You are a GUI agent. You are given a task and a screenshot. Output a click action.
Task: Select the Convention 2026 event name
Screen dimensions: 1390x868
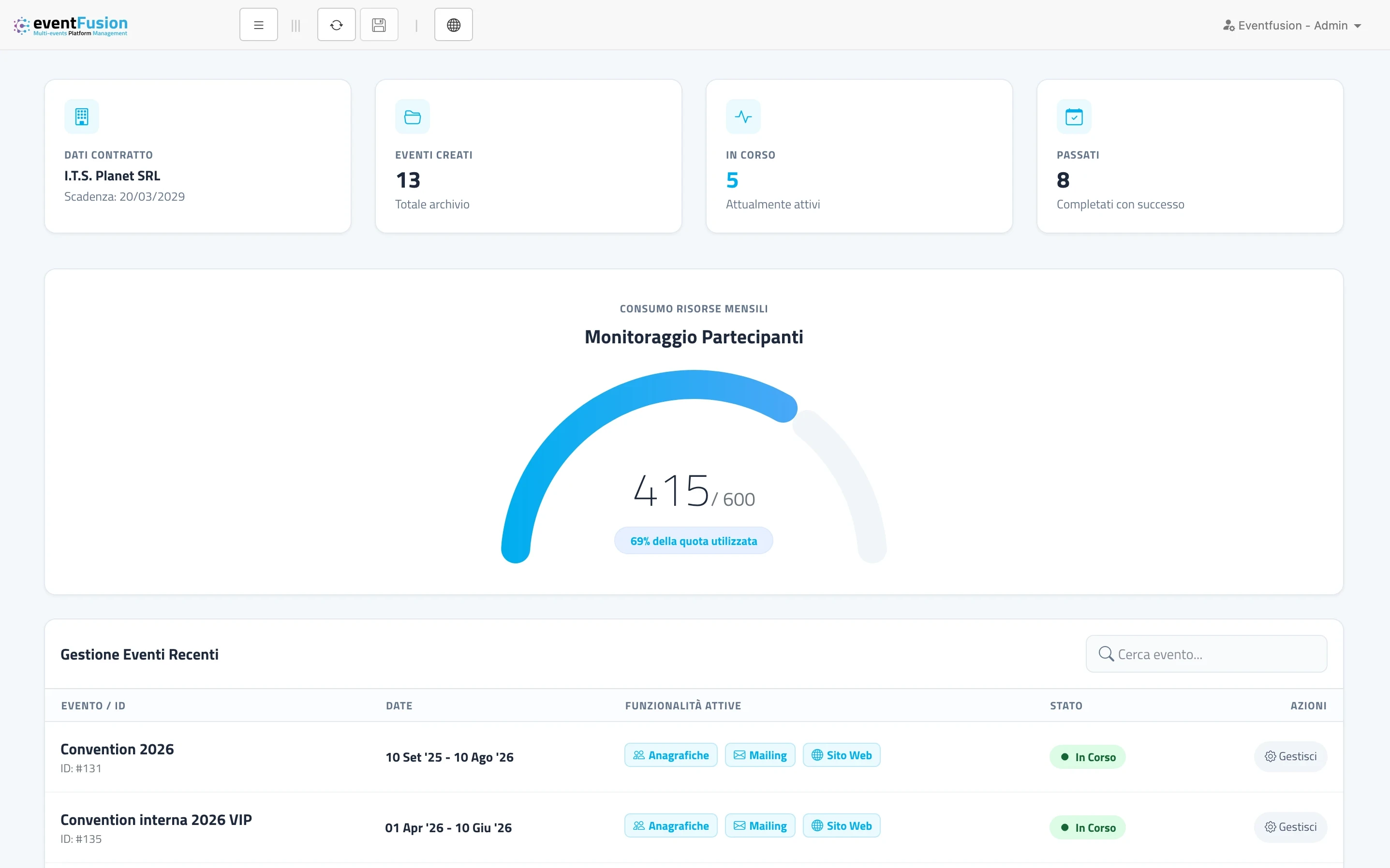coord(117,749)
